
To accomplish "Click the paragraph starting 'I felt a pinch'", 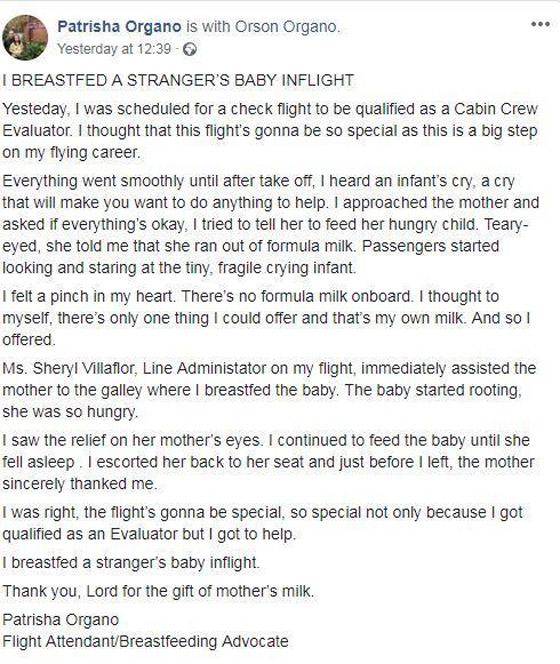I will 266,318.
